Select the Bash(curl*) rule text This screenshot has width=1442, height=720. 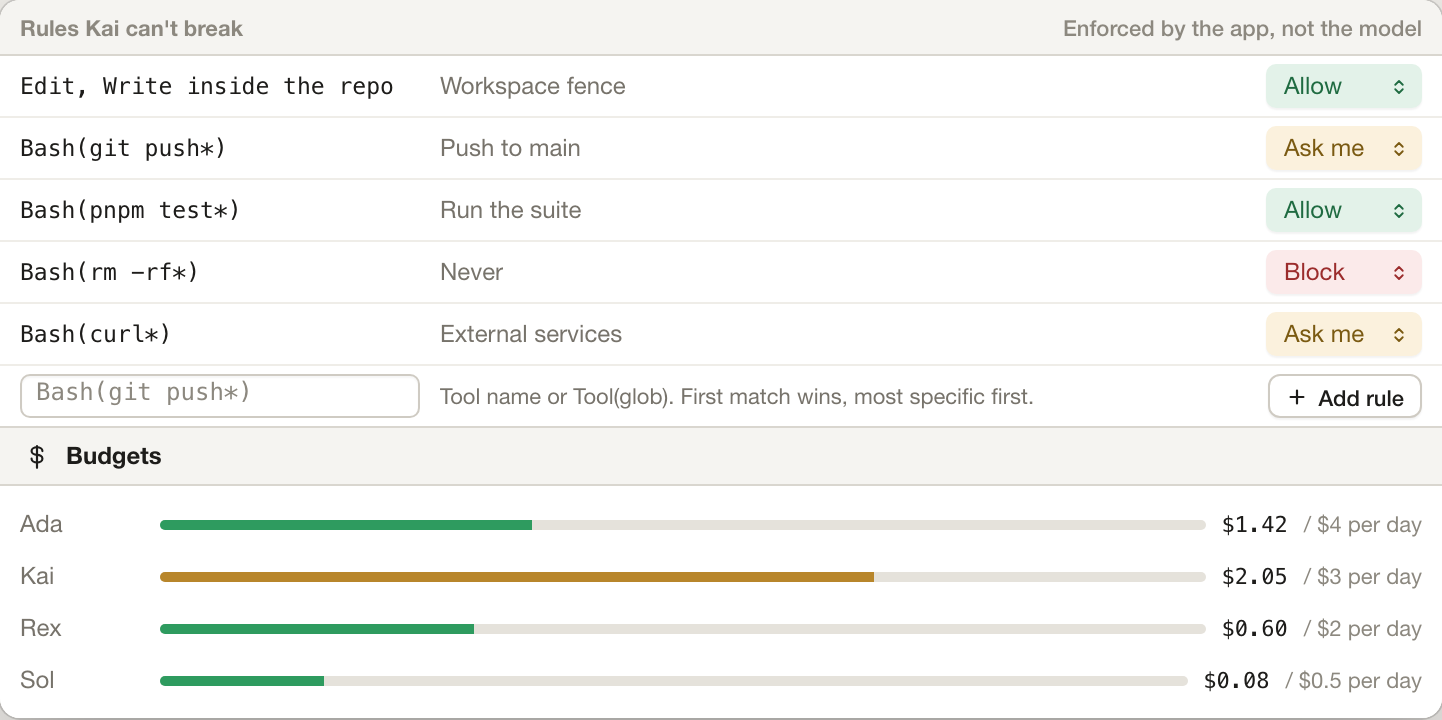pyautogui.click(x=96, y=334)
